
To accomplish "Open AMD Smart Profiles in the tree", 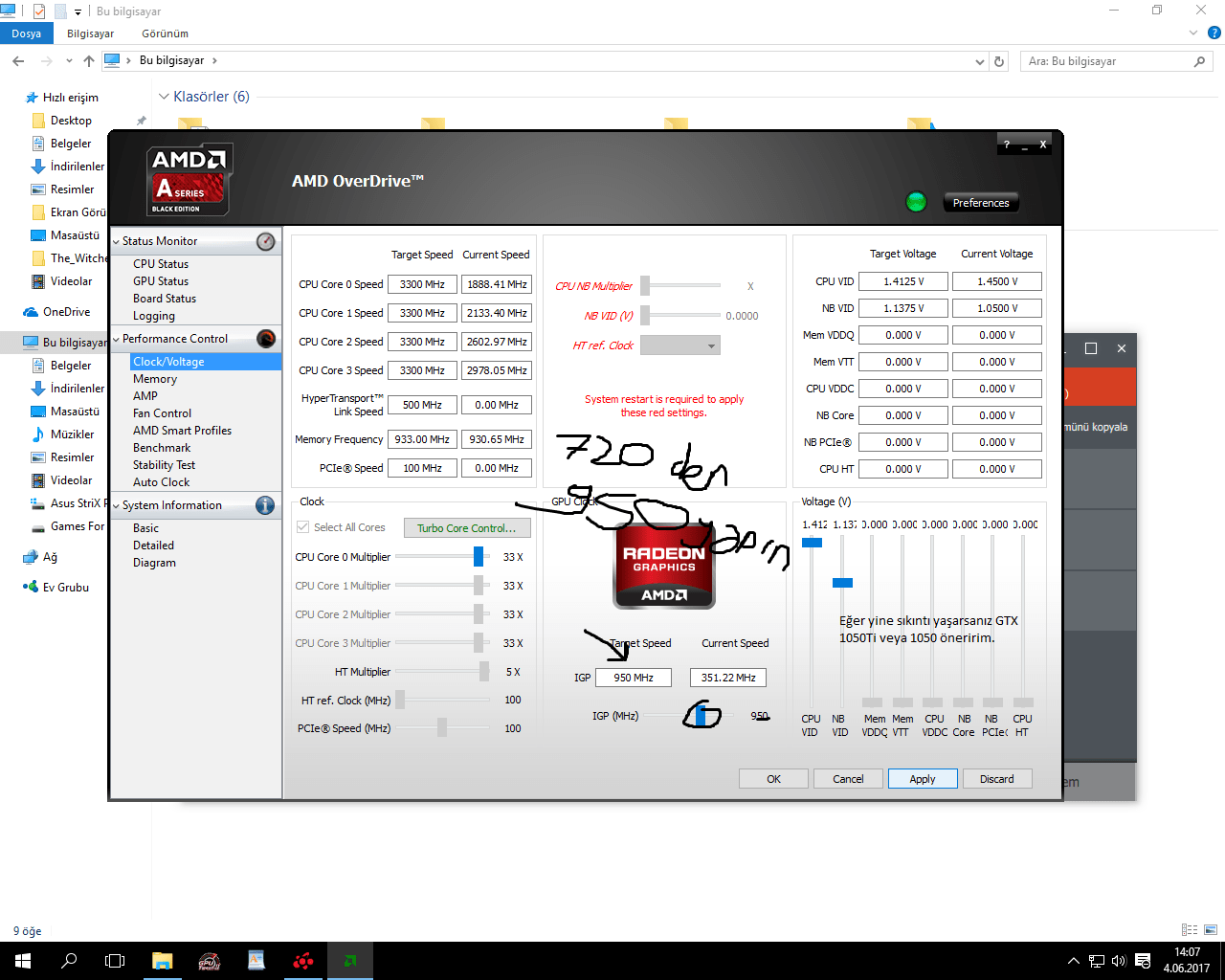I will [182, 431].
